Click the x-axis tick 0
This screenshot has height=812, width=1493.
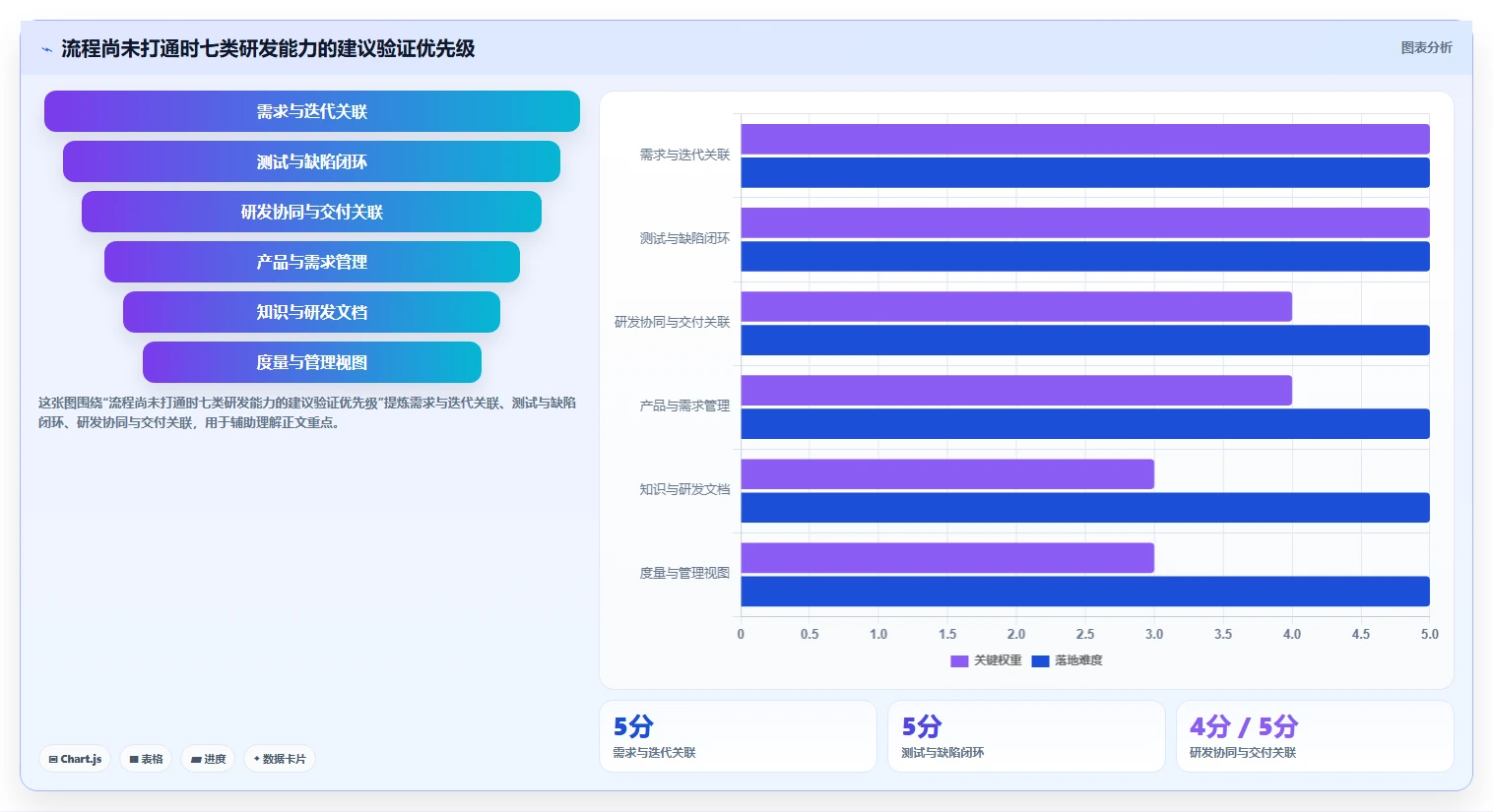[741, 634]
